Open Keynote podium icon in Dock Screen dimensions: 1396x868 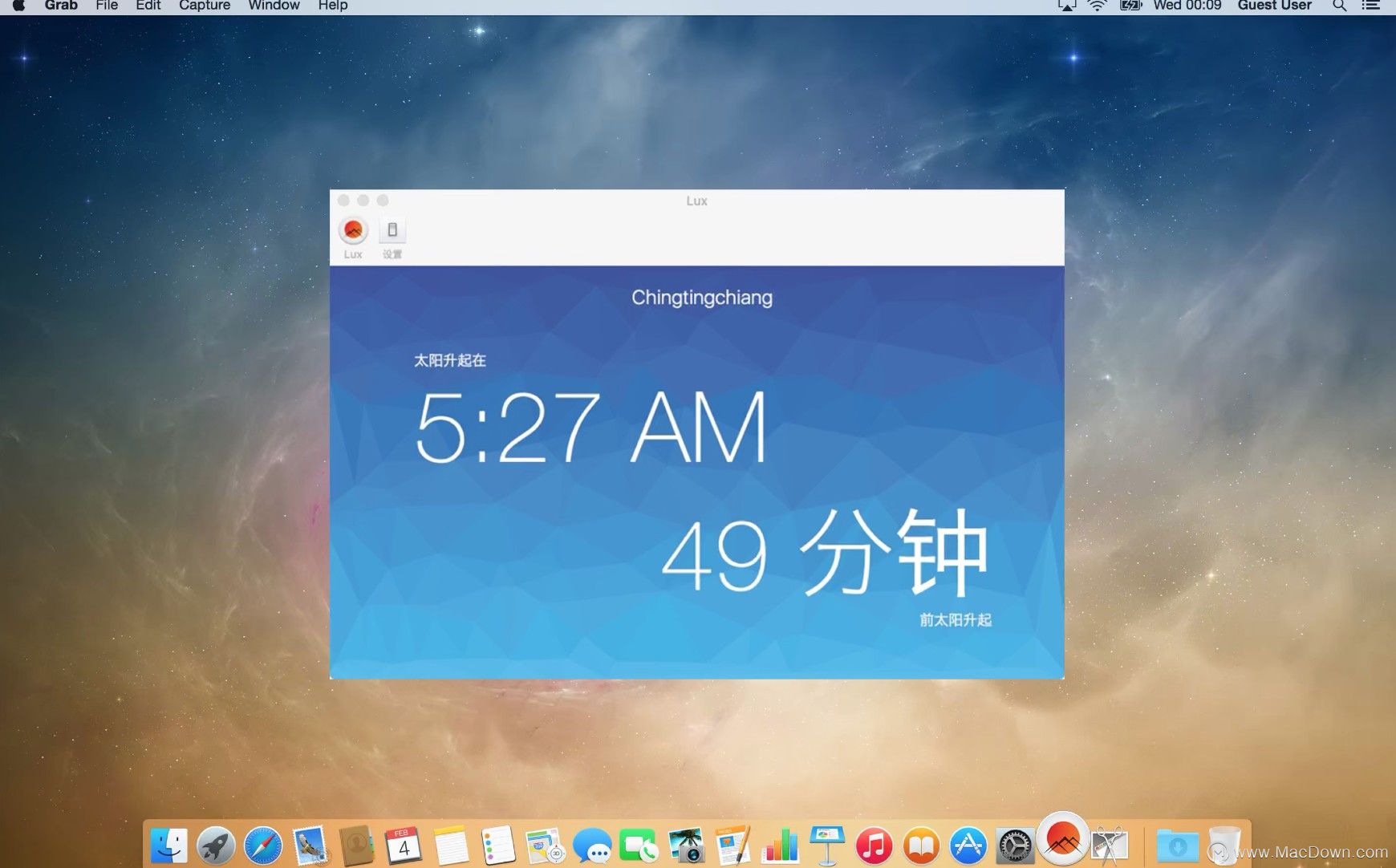tap(827, 846)
